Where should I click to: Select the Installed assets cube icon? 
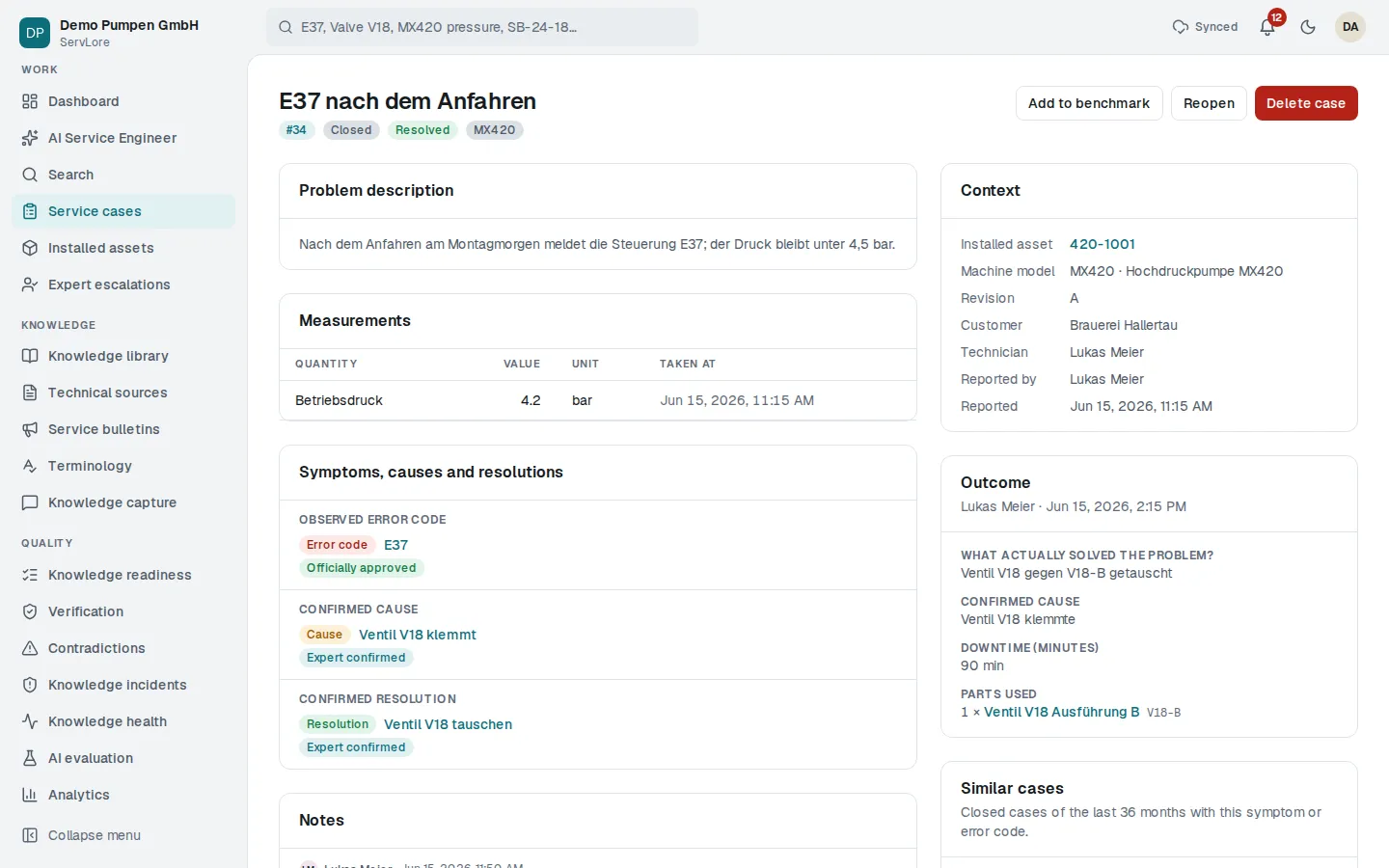coord(30,248)
